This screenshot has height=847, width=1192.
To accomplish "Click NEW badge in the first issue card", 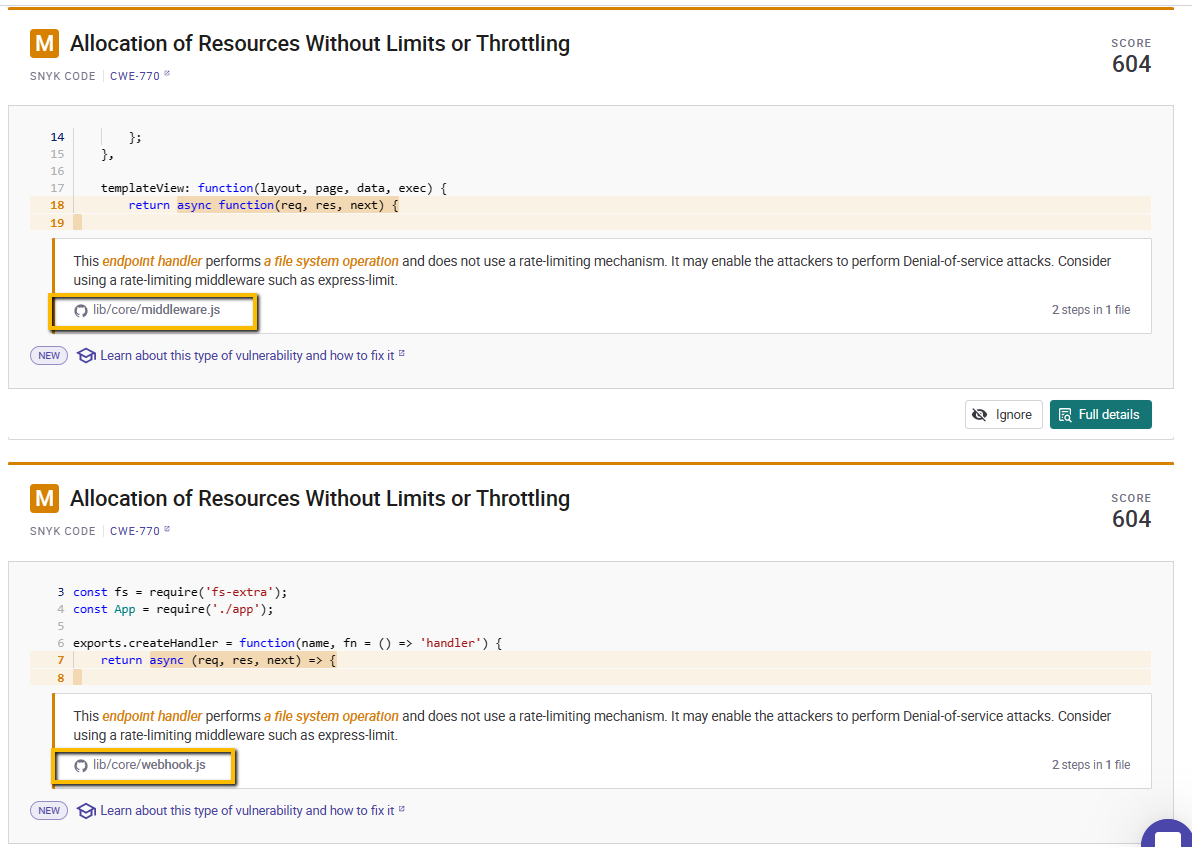I will [x=49, y=355].
